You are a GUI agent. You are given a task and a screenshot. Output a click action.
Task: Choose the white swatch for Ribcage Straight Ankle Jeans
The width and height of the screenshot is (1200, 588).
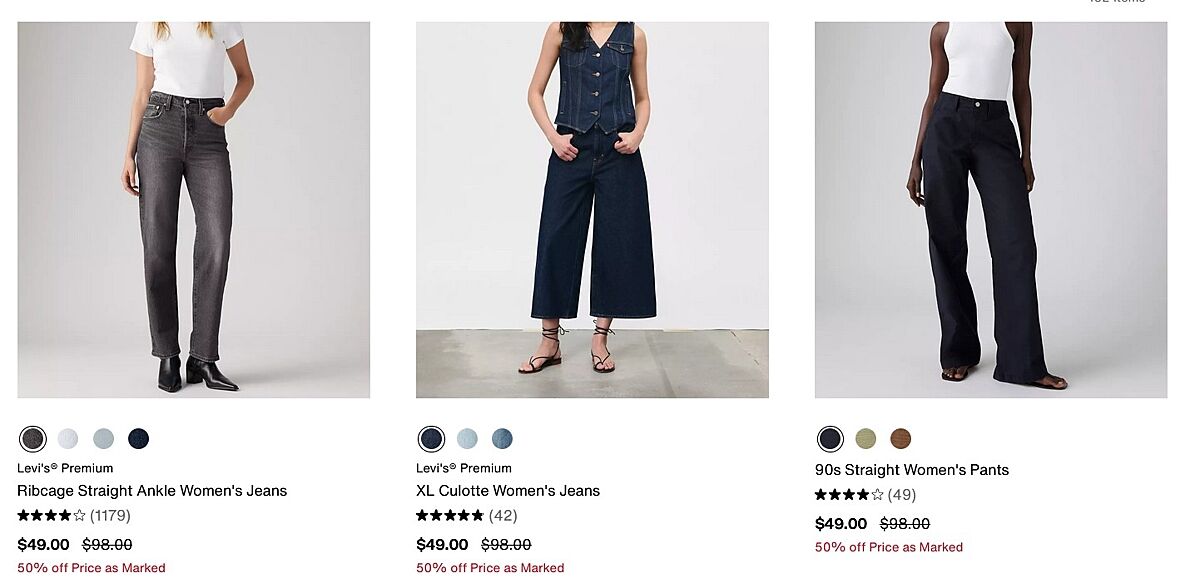68,439
